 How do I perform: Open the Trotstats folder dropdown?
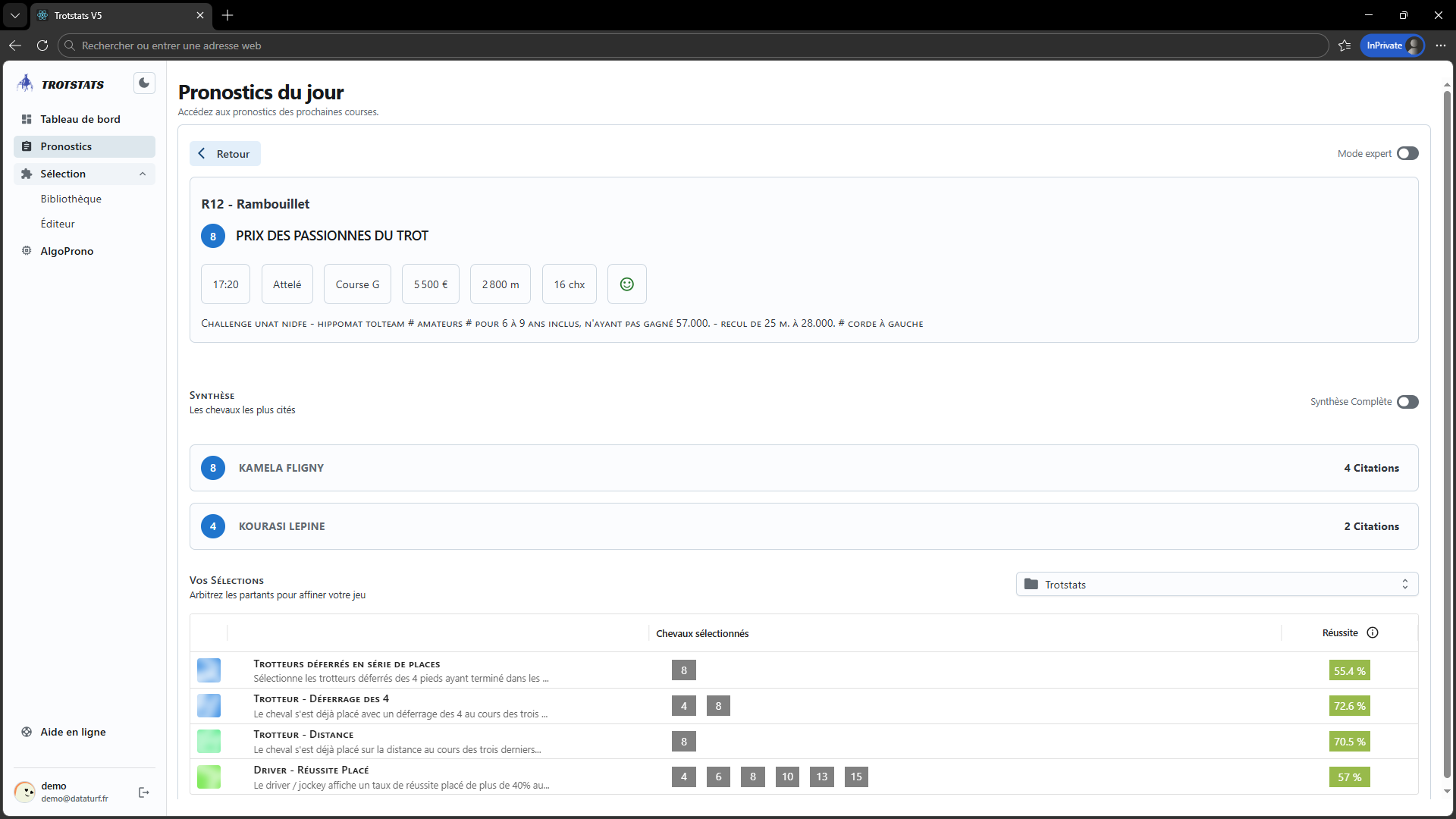click(1216, 585)
